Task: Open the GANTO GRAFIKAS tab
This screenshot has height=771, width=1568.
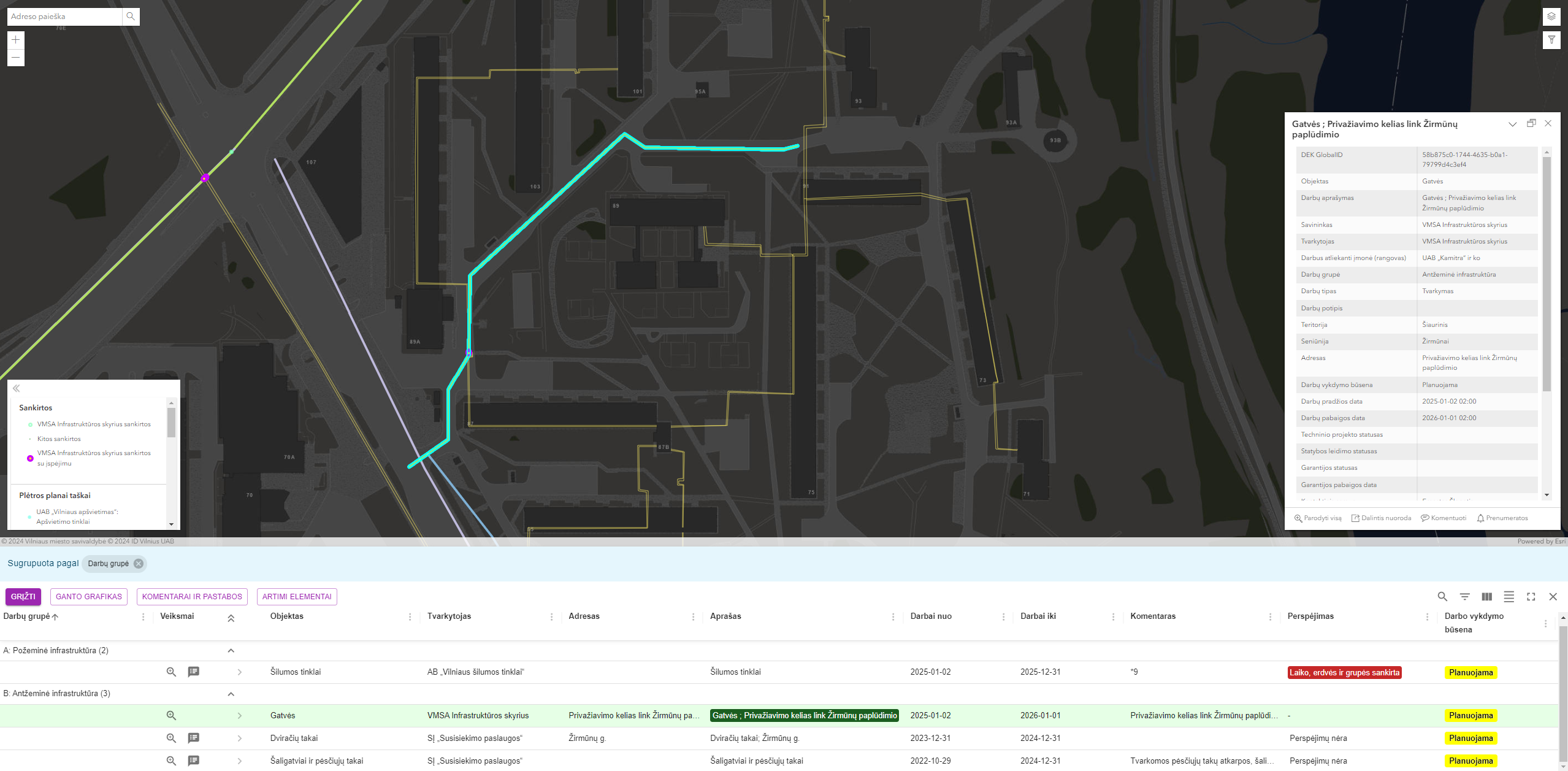Action: [89, 597]
